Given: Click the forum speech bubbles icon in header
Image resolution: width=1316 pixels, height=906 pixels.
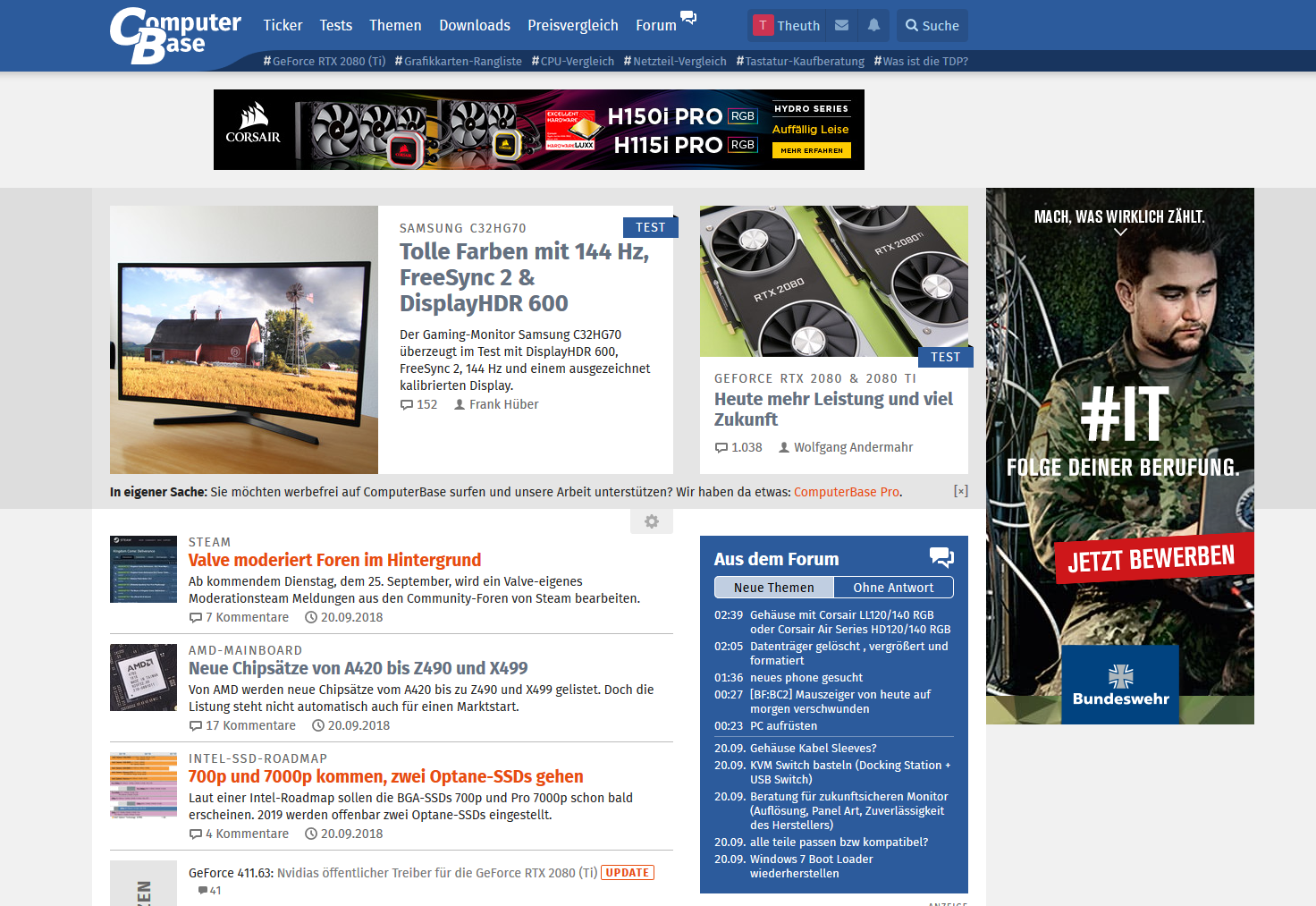Looking at the screenshot, I should pyautogui.click(x=688, y=18).
